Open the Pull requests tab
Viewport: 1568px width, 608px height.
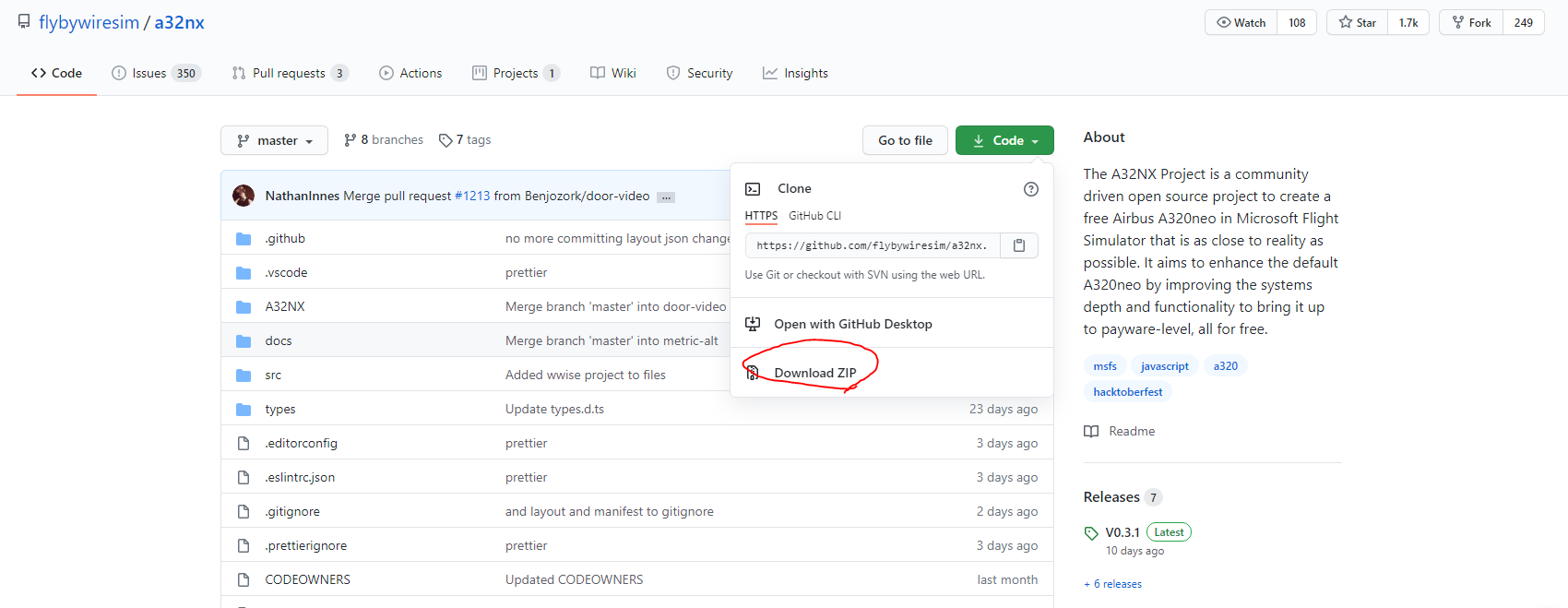290,73
